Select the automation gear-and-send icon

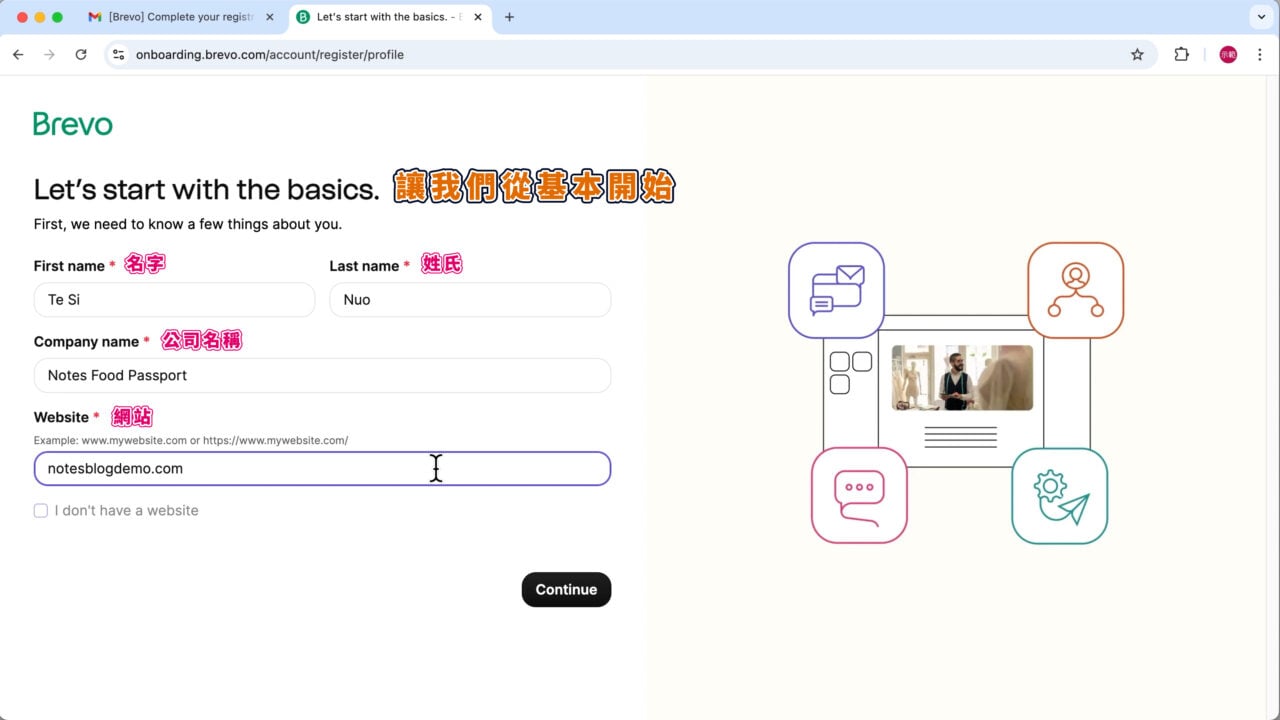click(1059, 495)
